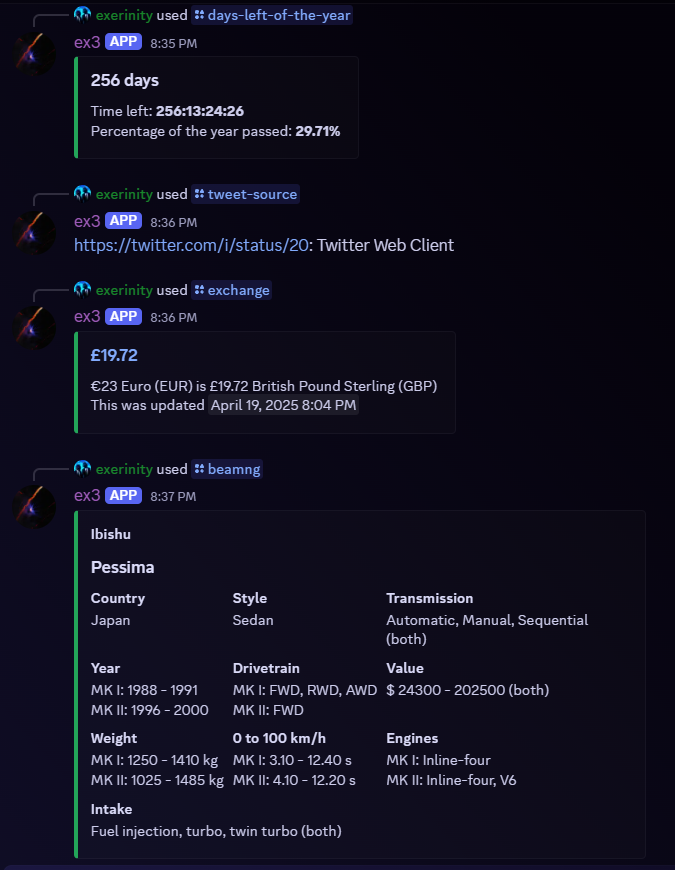675x870 pixels.
Task: Click the £19.72 embed title
Action: click(114, 355)
